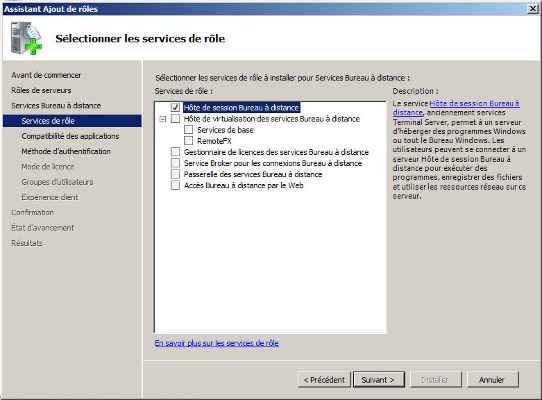Click the État d'avancement step
Screen dimensions: 542x400
[x=43, y=227]
